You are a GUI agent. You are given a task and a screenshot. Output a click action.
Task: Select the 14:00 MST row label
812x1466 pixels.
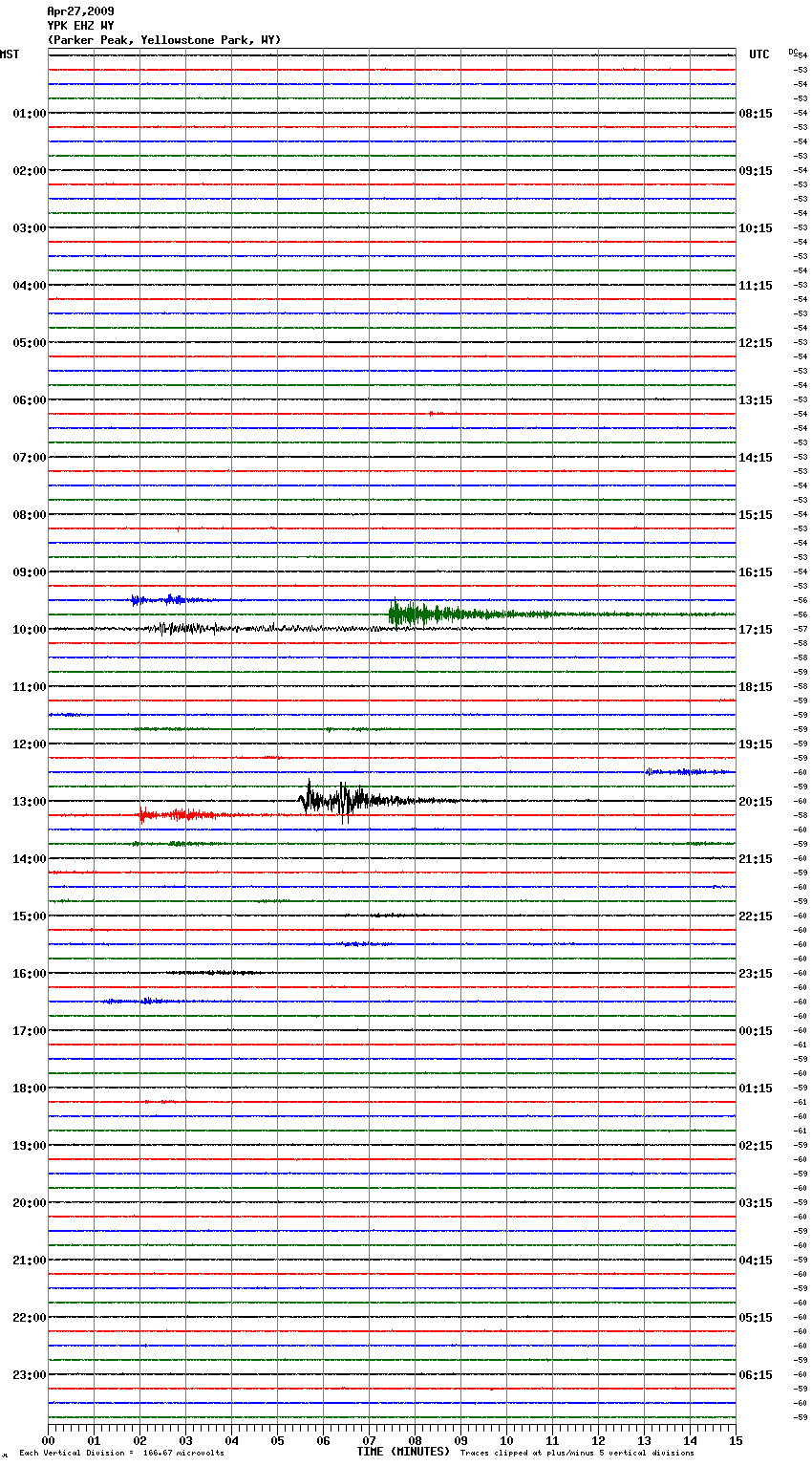pyautogui.click(x=30, y=859)
